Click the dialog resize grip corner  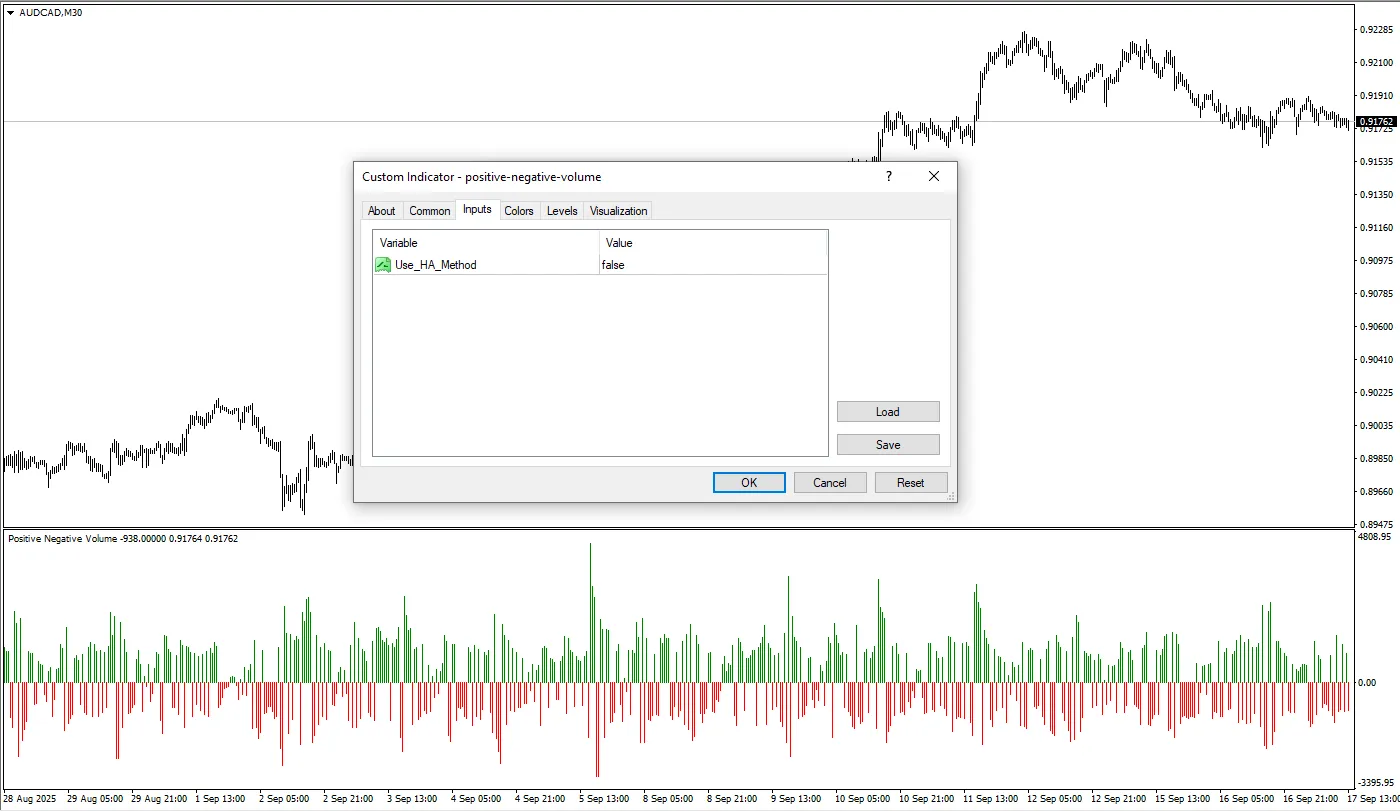[951, 496]
